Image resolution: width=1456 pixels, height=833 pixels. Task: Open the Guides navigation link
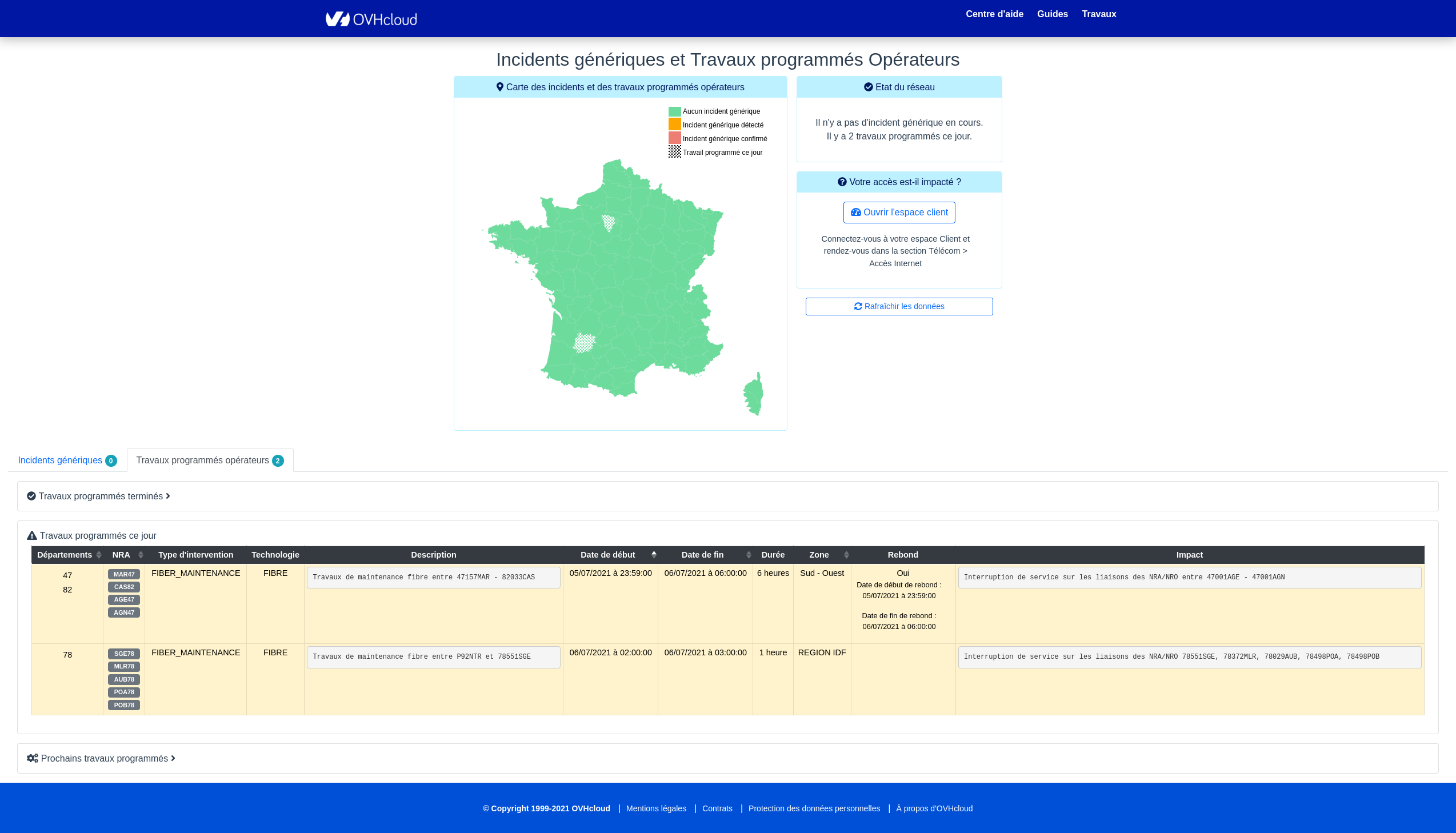pos(1052,14)
